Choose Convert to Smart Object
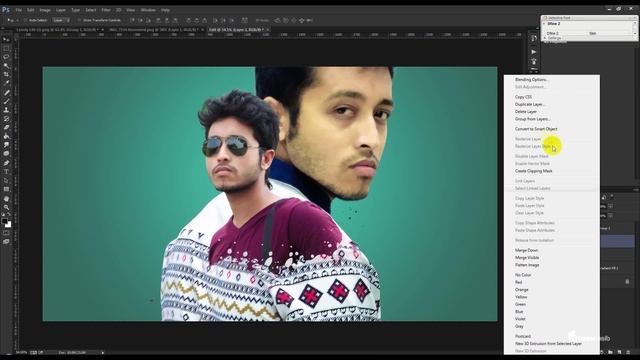Viewport: 640px width, 360px height. pos(536,129)
